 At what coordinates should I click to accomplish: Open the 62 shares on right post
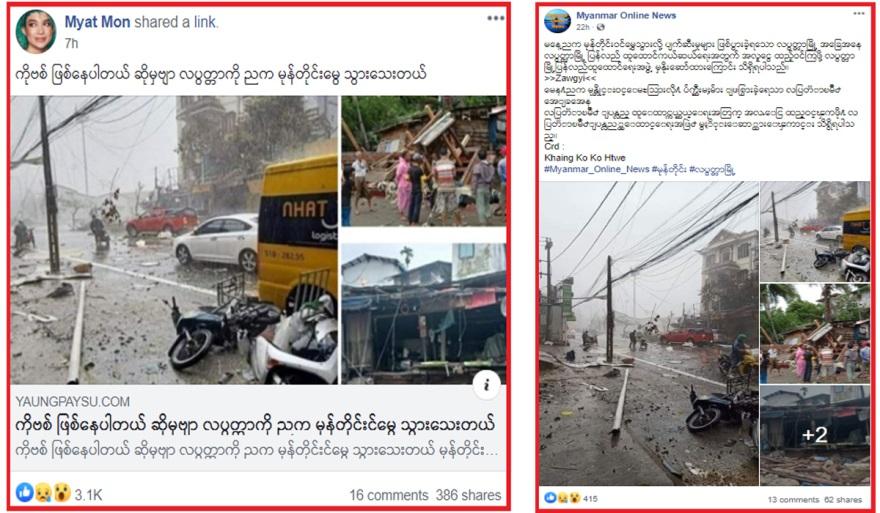(x=844, y=500)
